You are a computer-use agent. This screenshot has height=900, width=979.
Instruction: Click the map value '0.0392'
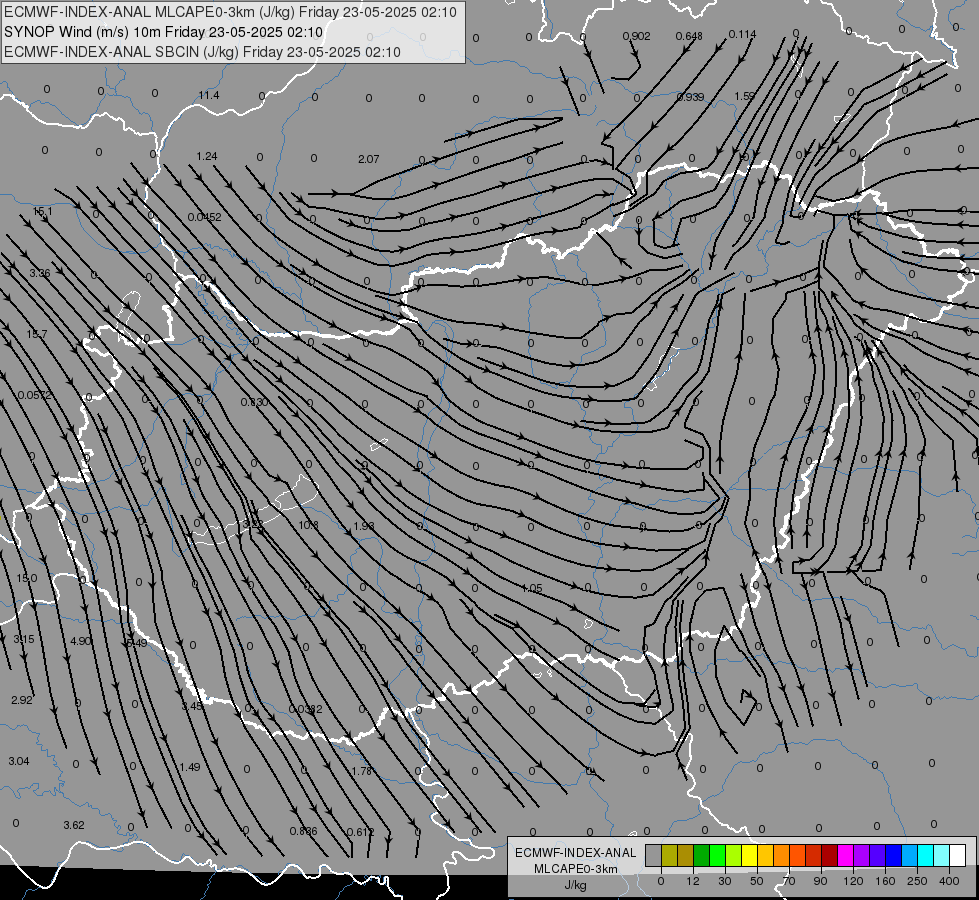click(305, 709)
